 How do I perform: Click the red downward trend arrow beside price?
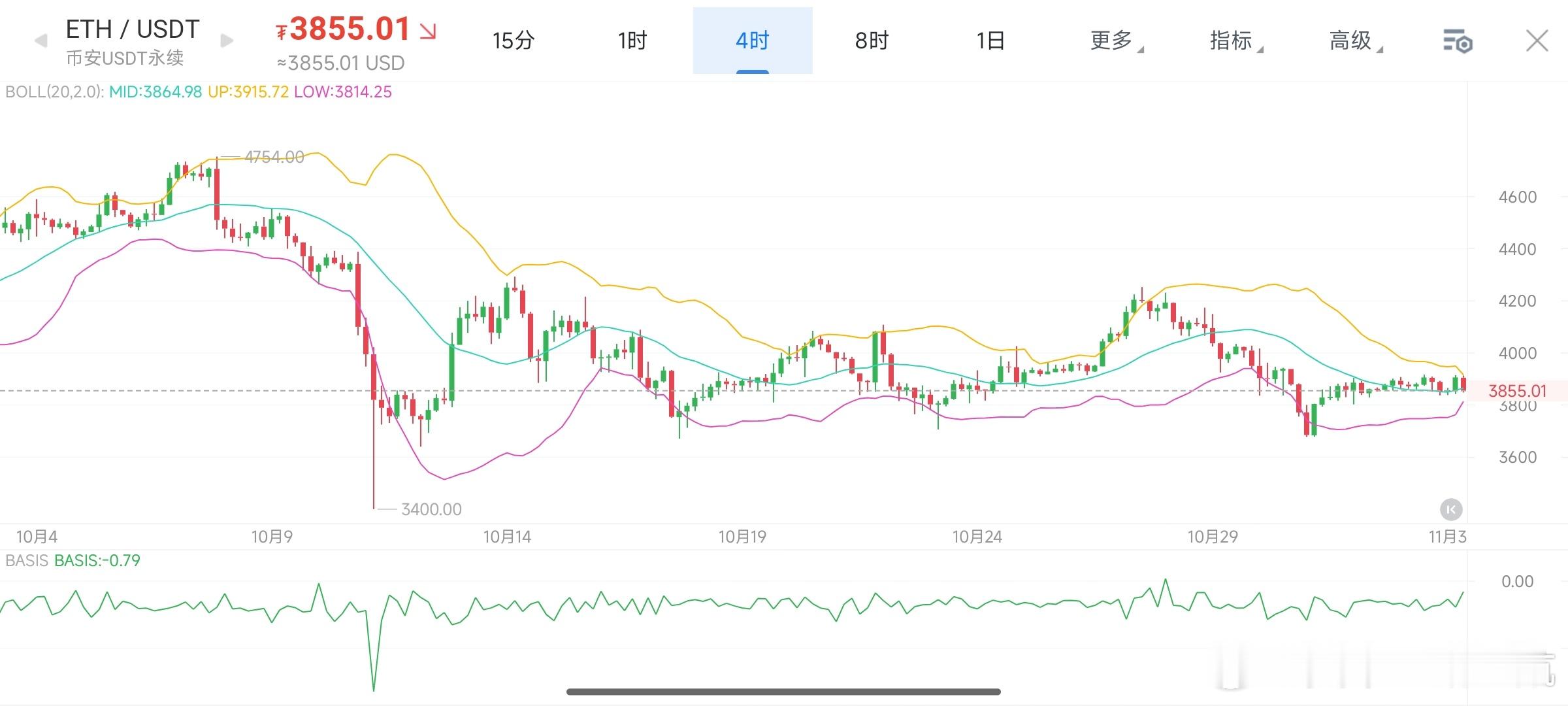428,31
